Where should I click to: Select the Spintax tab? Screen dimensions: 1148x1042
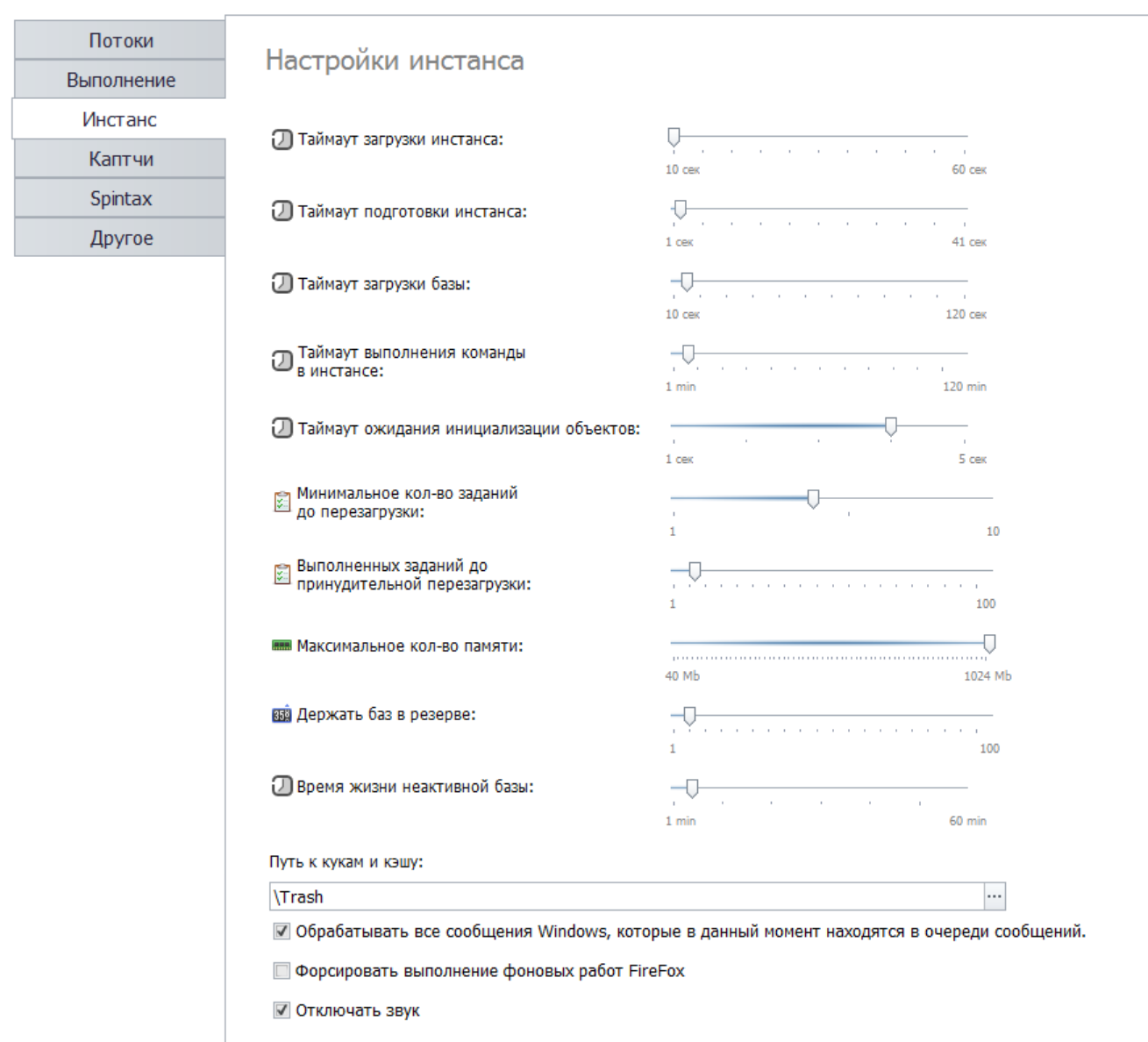click(120, 198)
